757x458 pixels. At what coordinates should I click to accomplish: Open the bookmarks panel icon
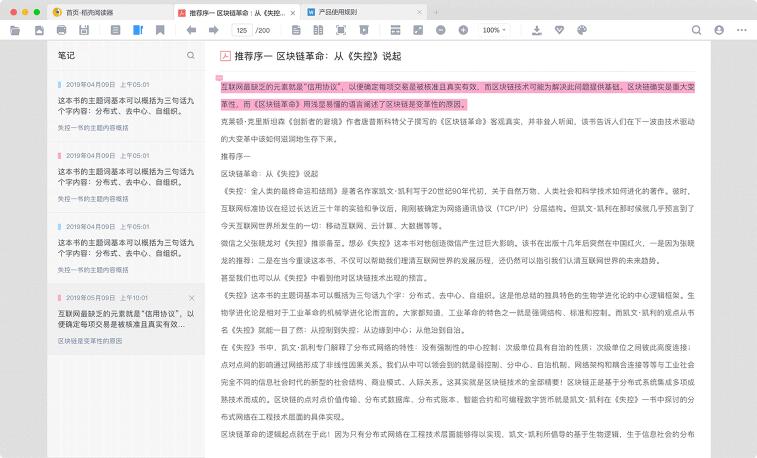(160, 30)
